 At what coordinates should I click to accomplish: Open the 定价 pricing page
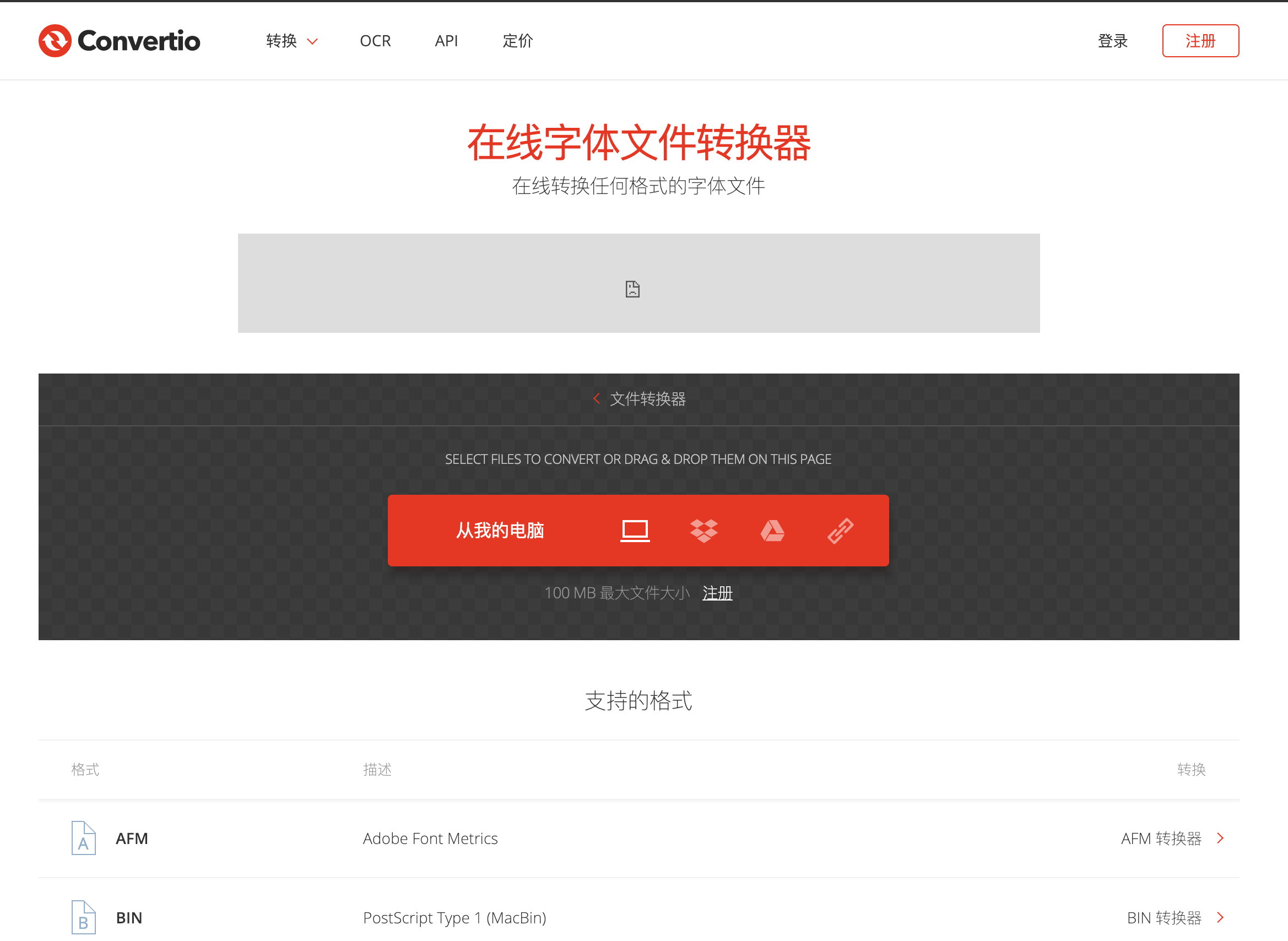pyautogui.click(x=518, y=41)
